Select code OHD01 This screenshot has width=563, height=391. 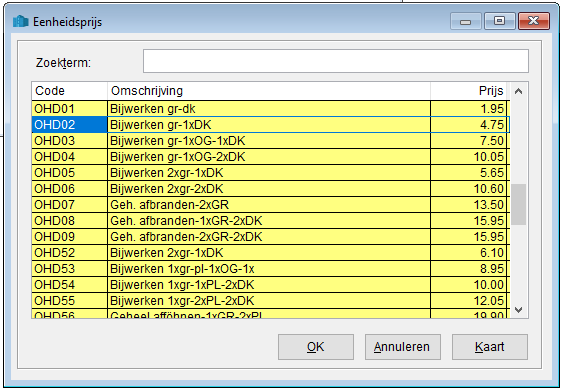pyautogui.click(x=70, y=109)
